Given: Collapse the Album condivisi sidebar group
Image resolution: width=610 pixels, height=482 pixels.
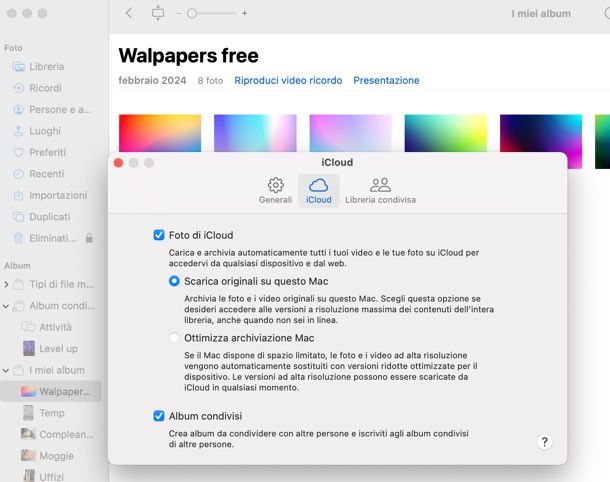Looking at the screenshot, I should [6, 306].
